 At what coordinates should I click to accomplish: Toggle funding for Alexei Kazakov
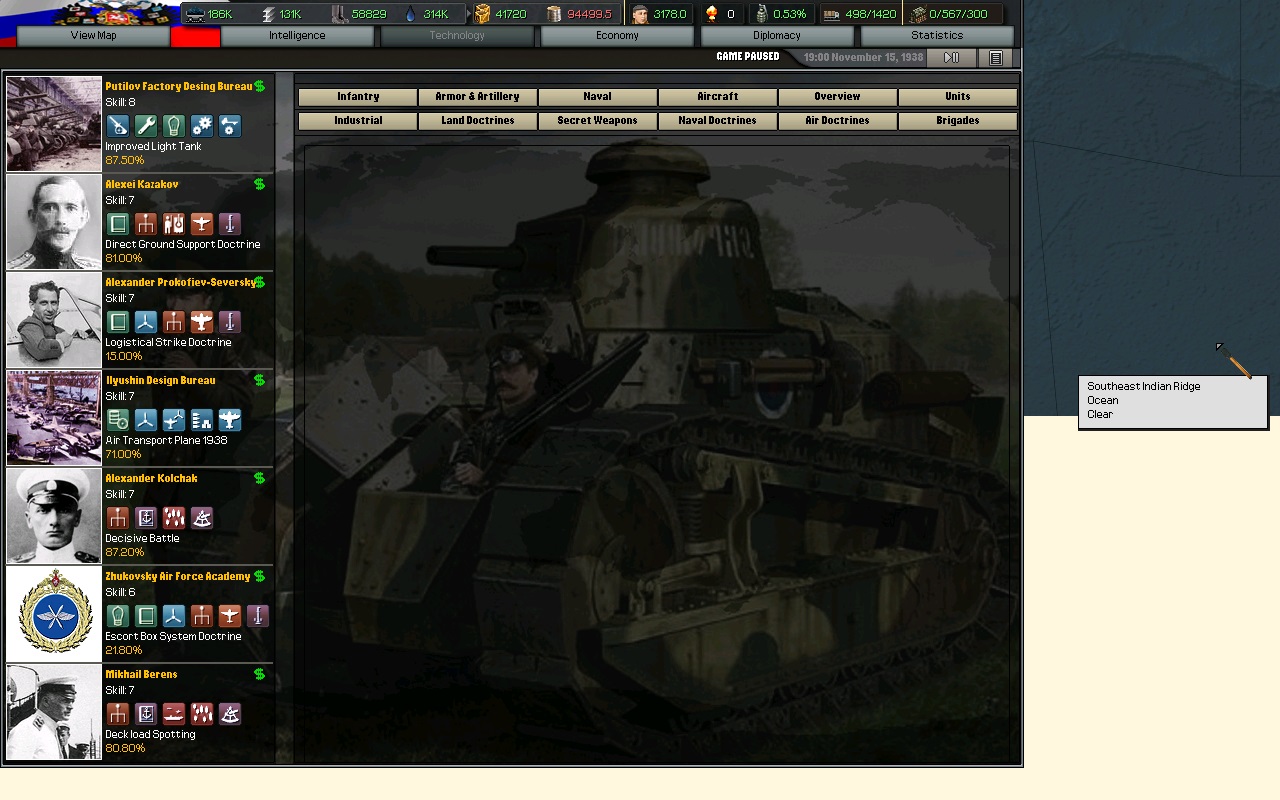[259, 184]
